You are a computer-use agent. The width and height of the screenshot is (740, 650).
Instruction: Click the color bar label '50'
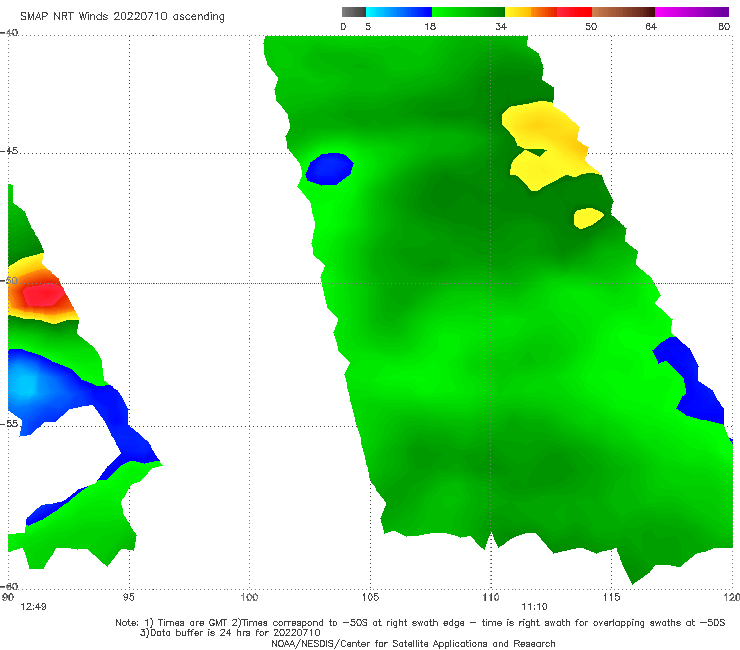pos(591,26)
